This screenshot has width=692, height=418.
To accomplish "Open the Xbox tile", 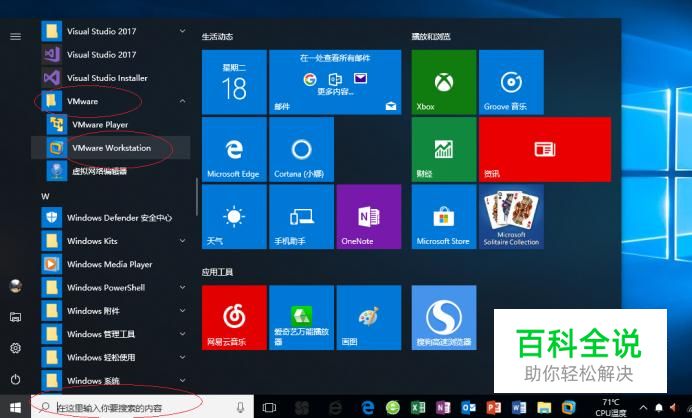I will (444, 82).
